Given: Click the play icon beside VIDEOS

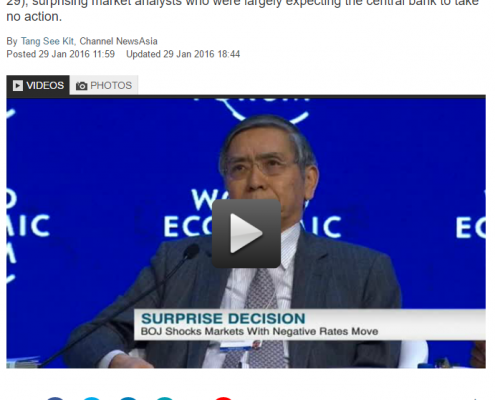Looking at the screenshot, I should coord(18,86).
